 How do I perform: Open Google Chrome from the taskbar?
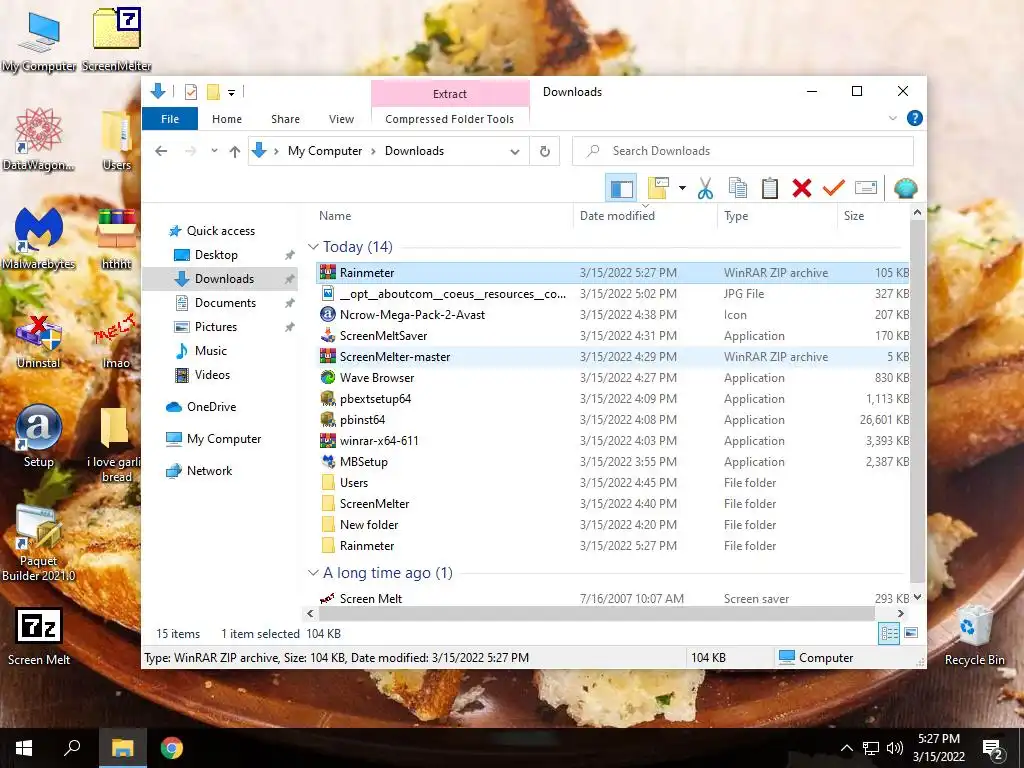tap(172, 748)
